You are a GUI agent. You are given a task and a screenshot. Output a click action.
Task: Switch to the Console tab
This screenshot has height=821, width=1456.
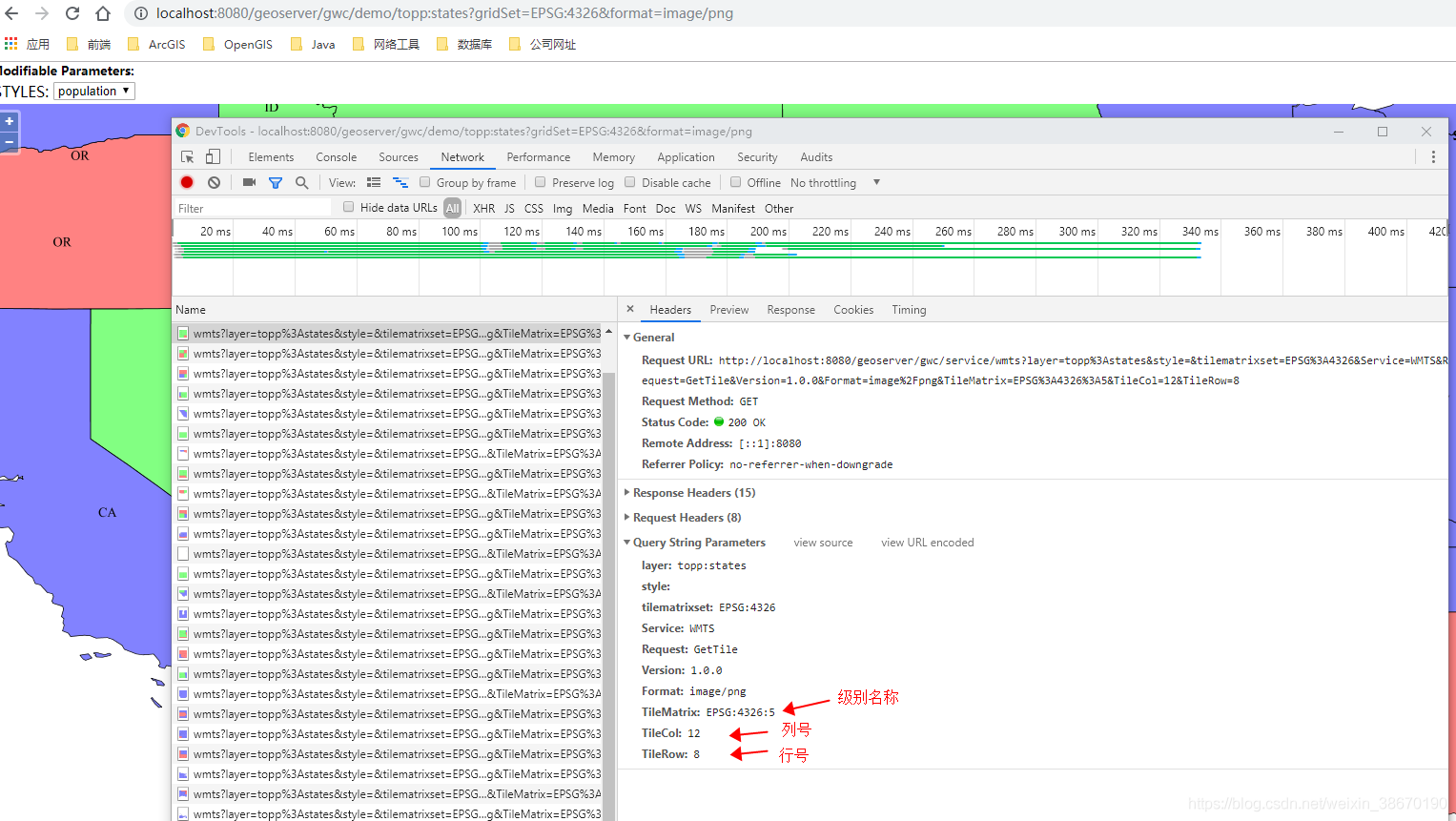[x=336, y=157]
